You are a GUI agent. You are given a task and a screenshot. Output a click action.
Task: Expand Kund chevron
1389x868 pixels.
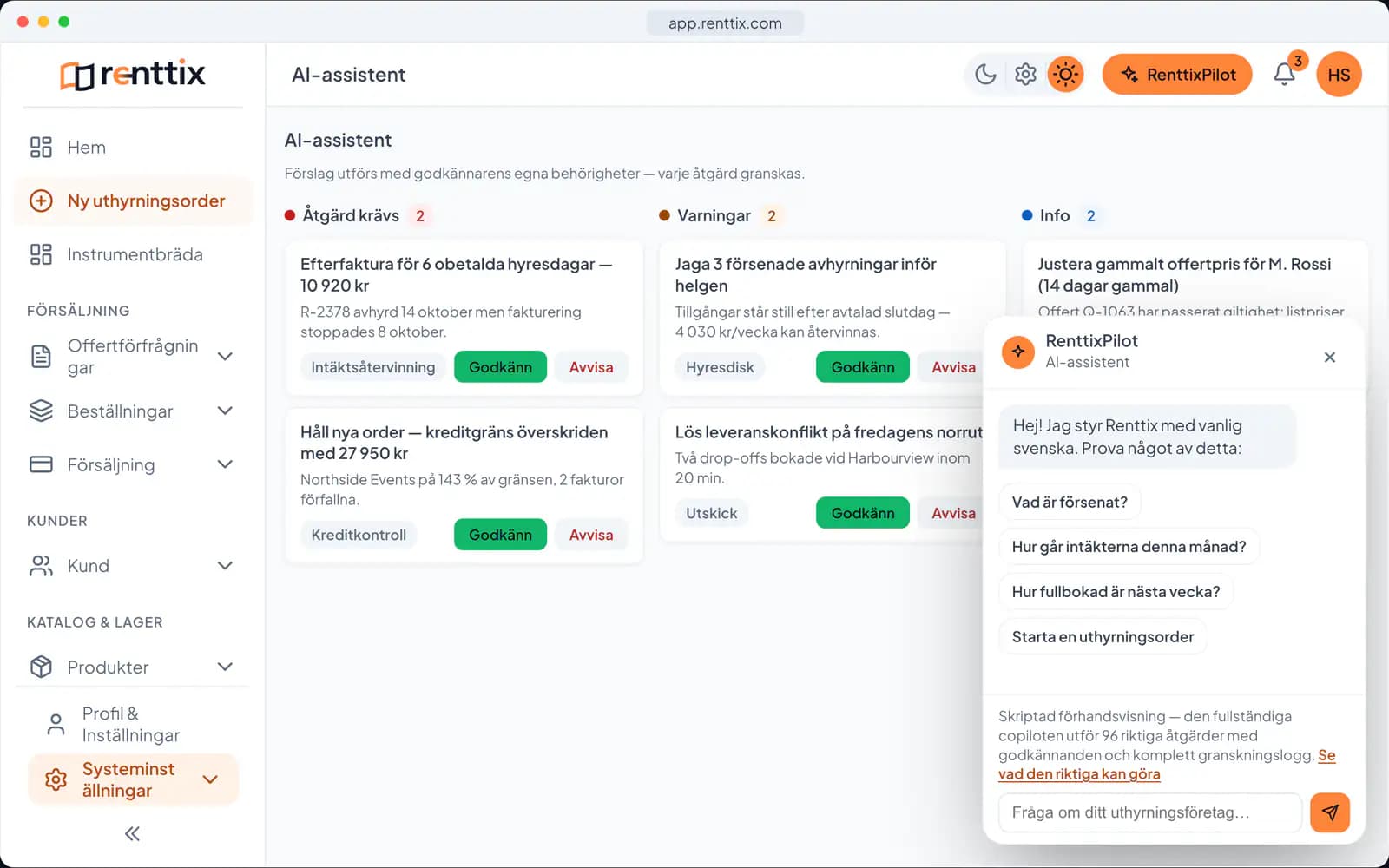(x=225, y=566)
